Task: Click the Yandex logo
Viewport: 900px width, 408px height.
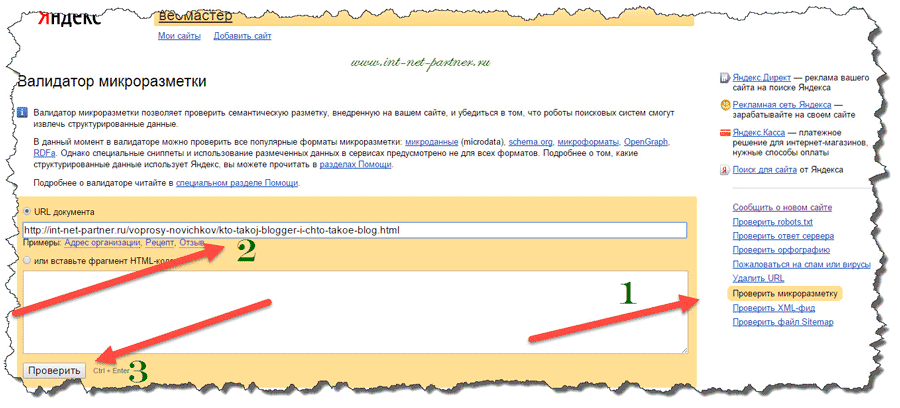Action: point(69,18)
